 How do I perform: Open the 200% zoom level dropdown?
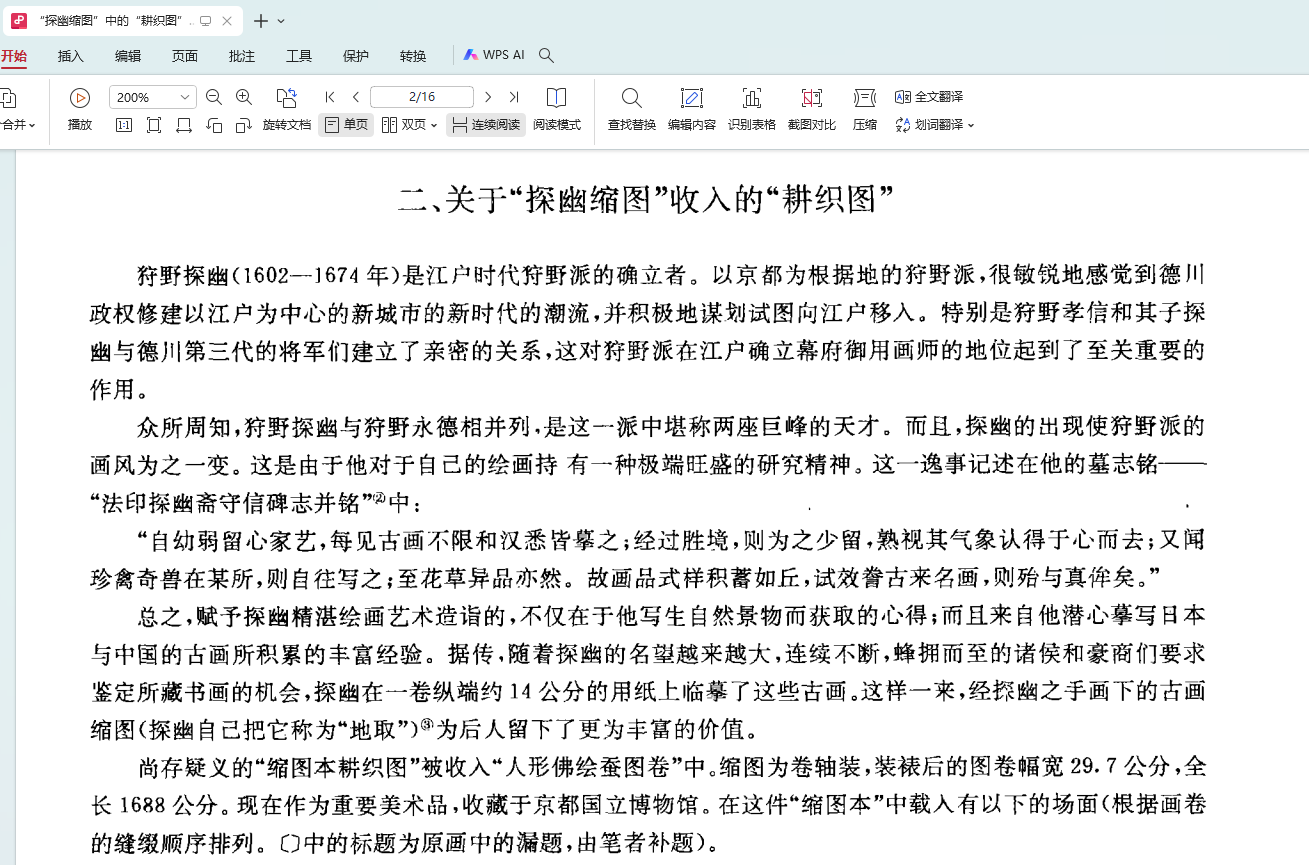click(185, 97)
